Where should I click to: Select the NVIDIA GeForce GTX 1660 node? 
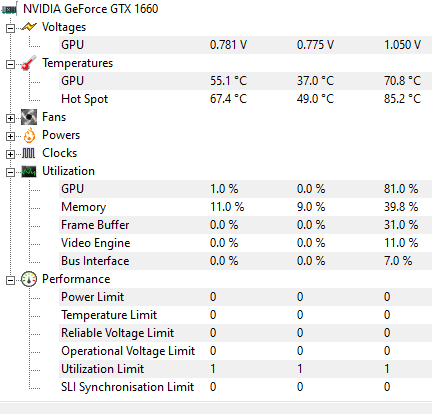pyautogui.click(x=91, y=9)
